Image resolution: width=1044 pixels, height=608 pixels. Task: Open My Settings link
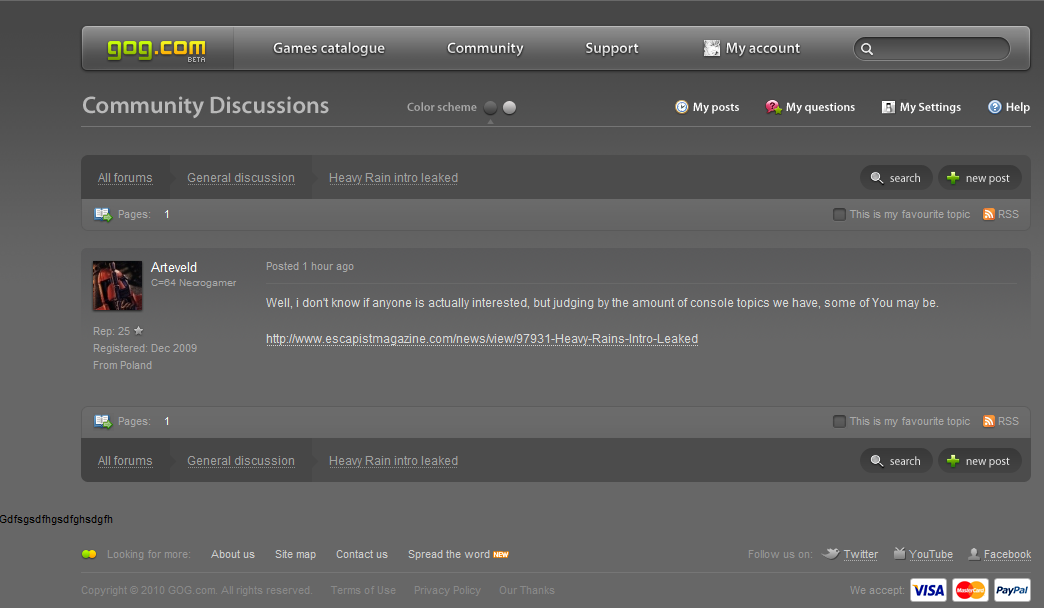pos(930,107)
